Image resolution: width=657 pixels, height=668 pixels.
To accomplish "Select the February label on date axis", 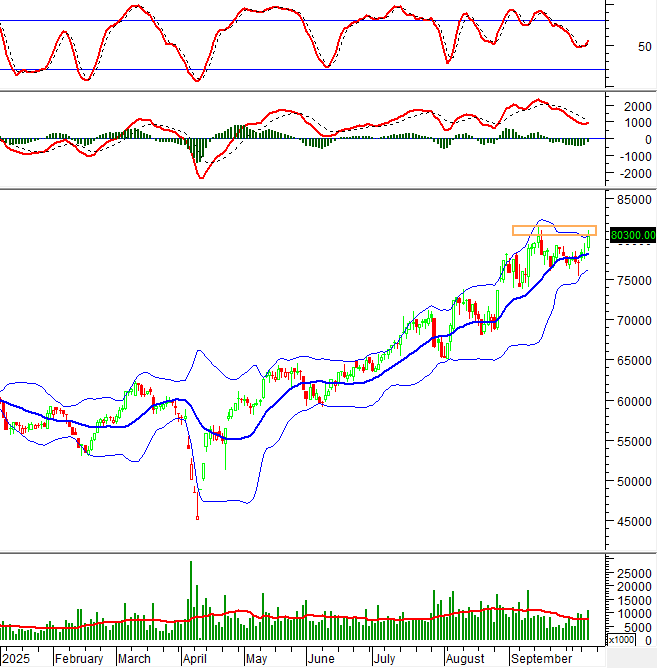I will (79, 659).
